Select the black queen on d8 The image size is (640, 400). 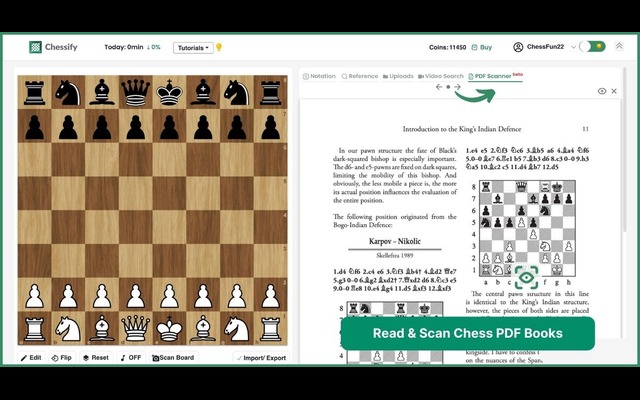tap(136, 92)
